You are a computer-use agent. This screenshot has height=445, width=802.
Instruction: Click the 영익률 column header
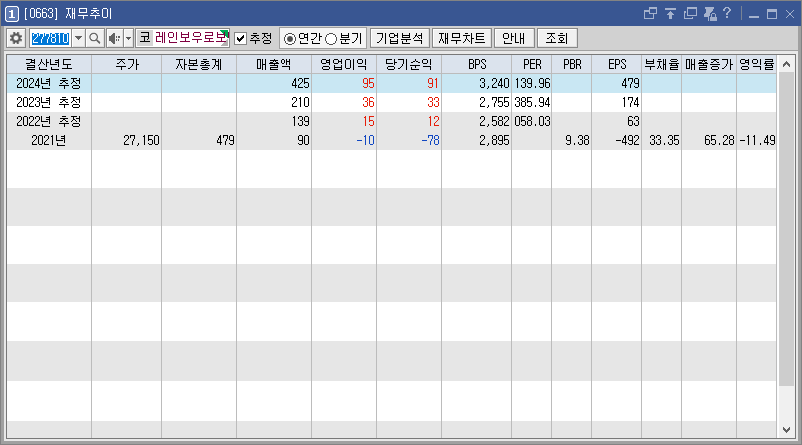click(x=756, y=64)
